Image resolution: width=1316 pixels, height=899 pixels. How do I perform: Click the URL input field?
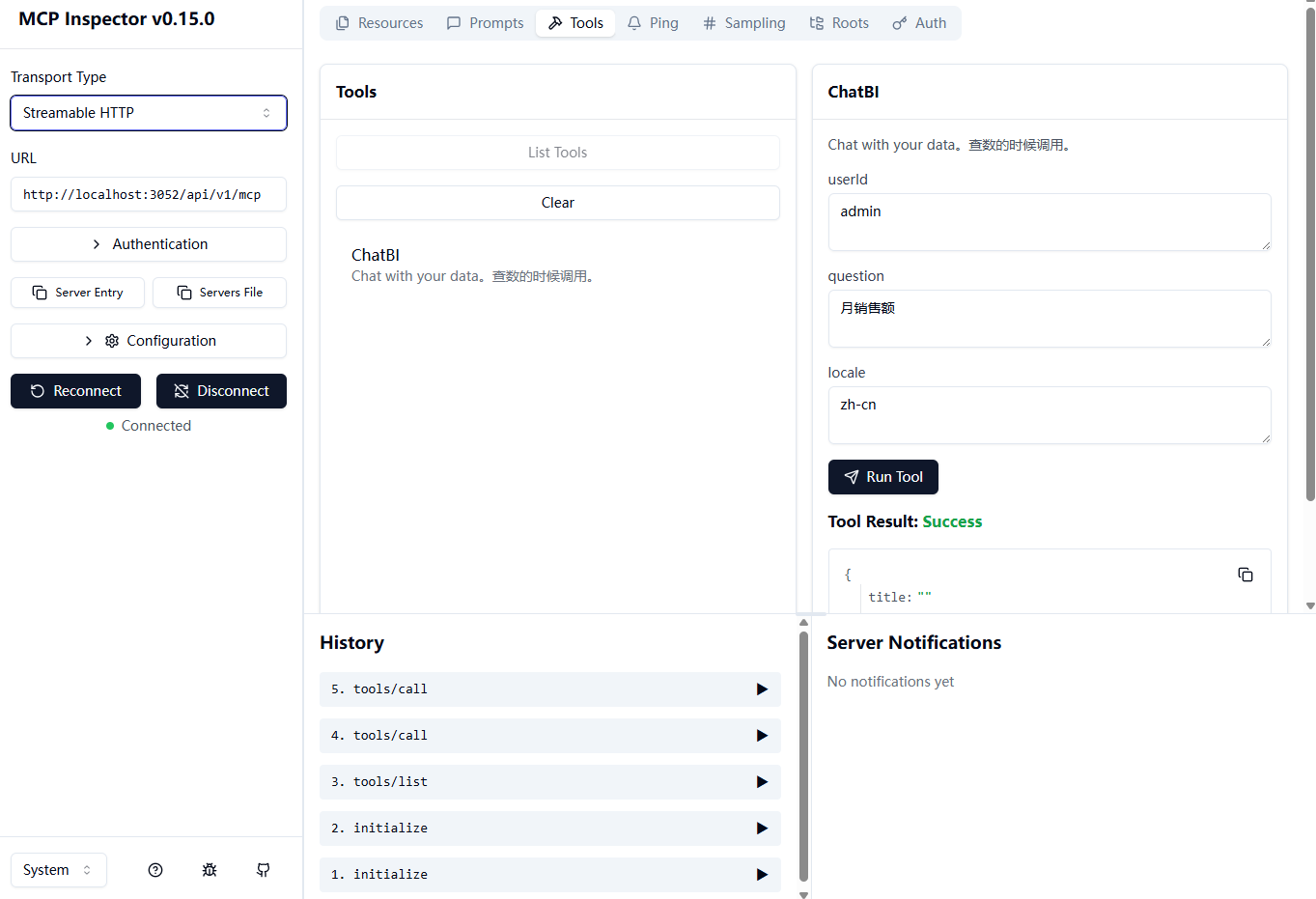[x=149, y=194]
